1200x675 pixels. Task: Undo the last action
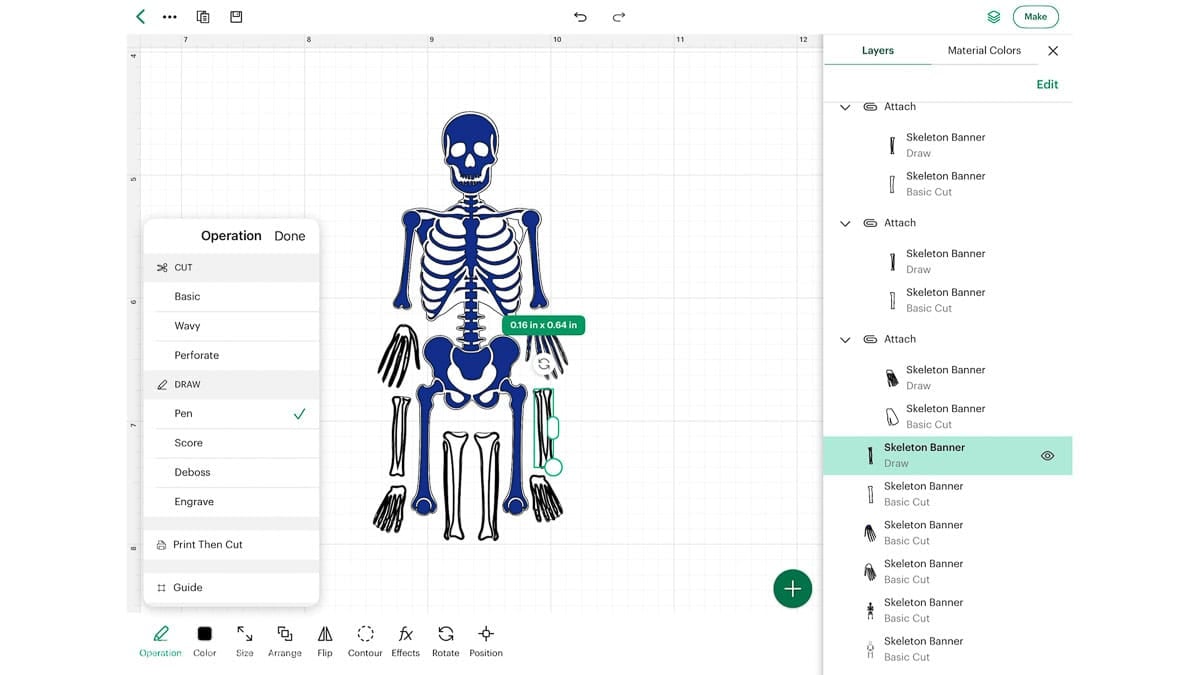click(580, 17)
